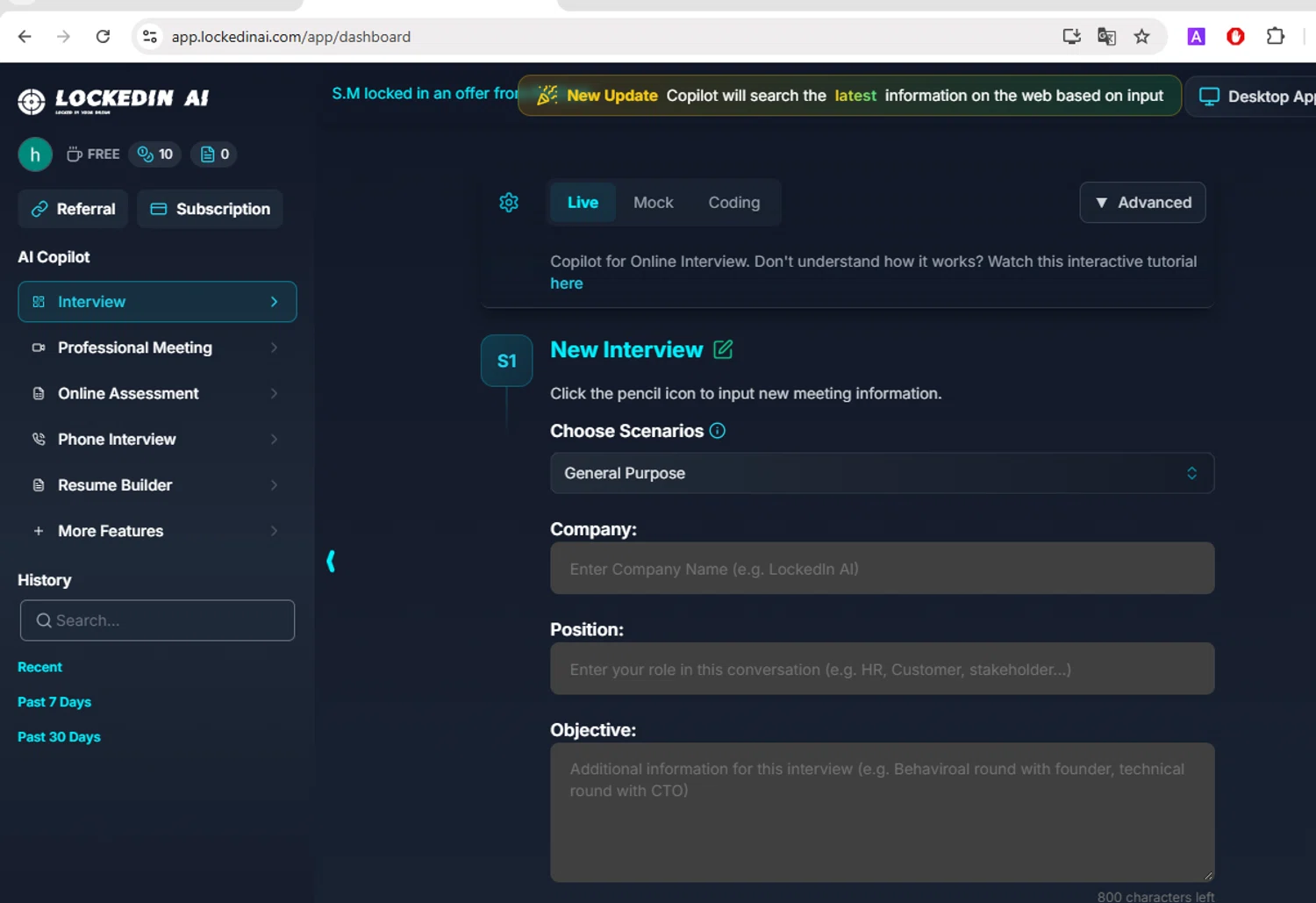Open Resume Builder menu item

[157, 485]
